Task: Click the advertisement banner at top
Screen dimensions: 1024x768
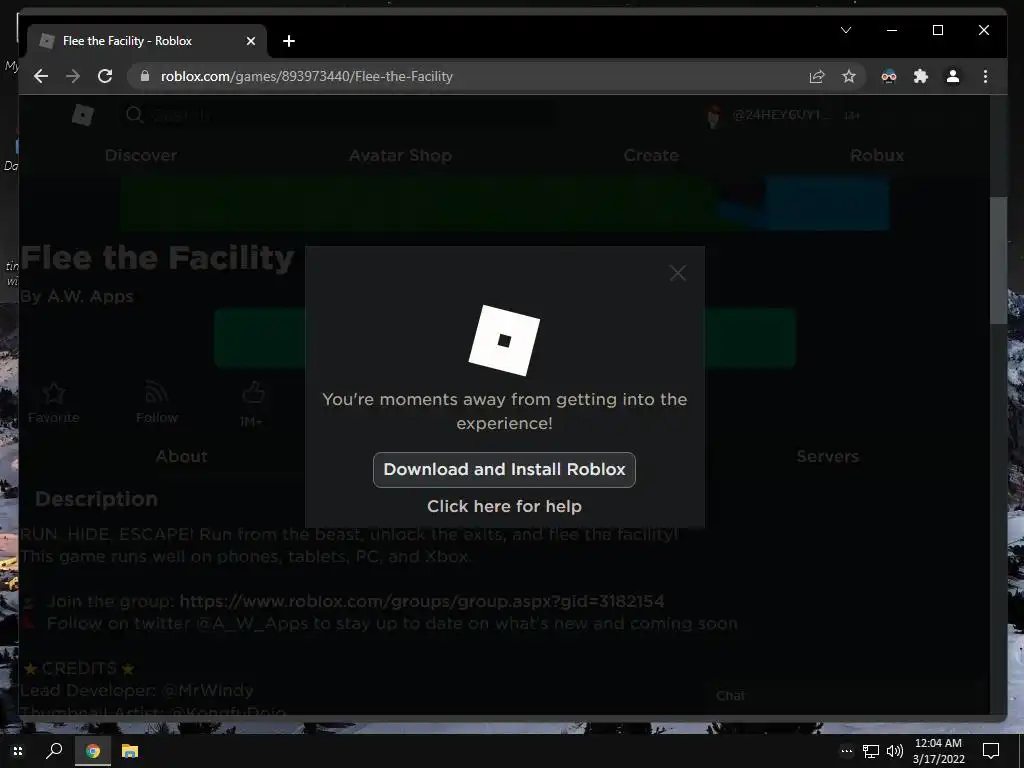Action: pyautogui.click(x=504, y=202)
